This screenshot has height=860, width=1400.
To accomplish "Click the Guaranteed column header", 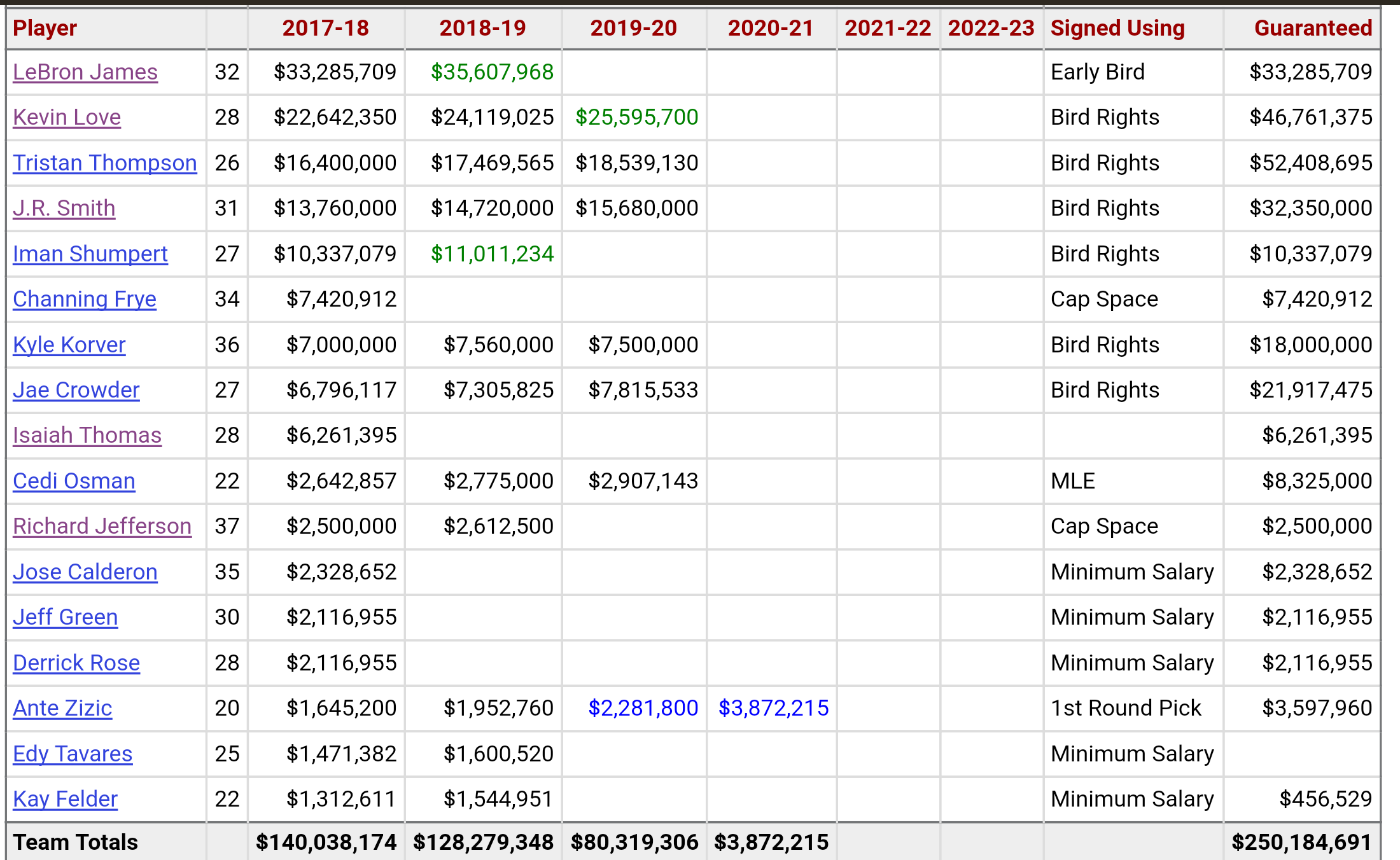I will coord(1312,28).
